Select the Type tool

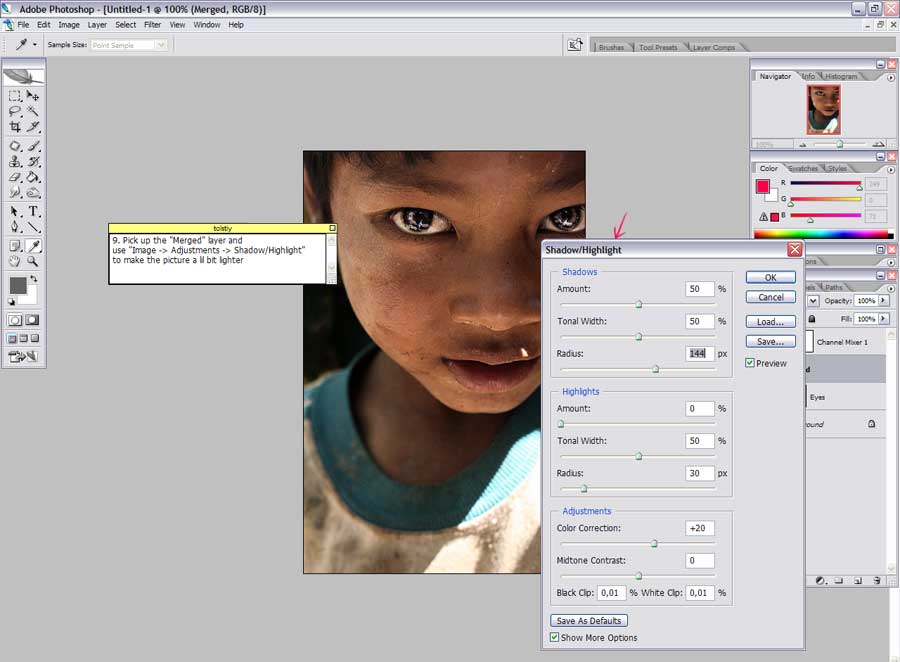pyautogui.click(x=33, y=211)
